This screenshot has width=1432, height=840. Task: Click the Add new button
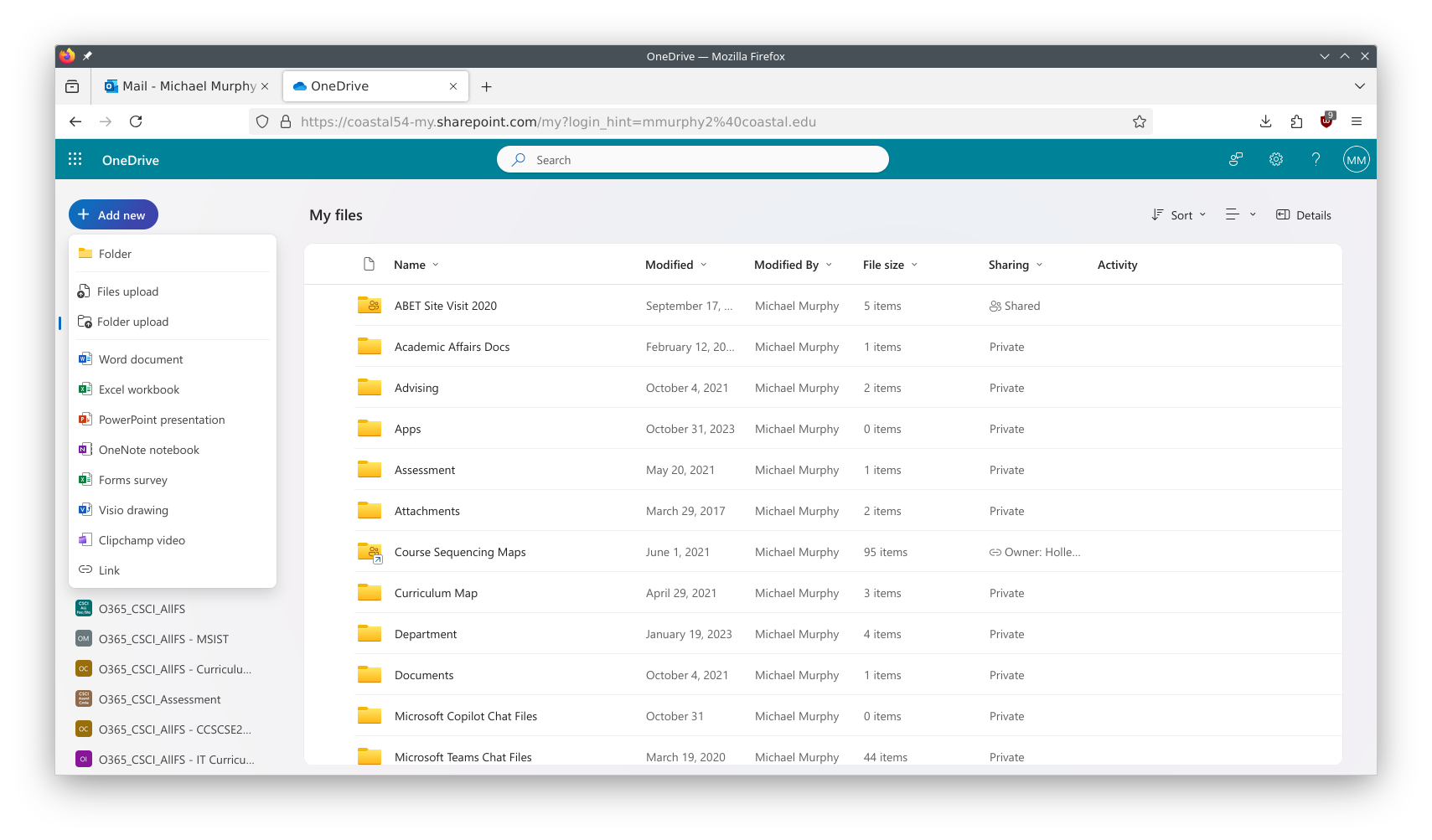click(113, 214)
